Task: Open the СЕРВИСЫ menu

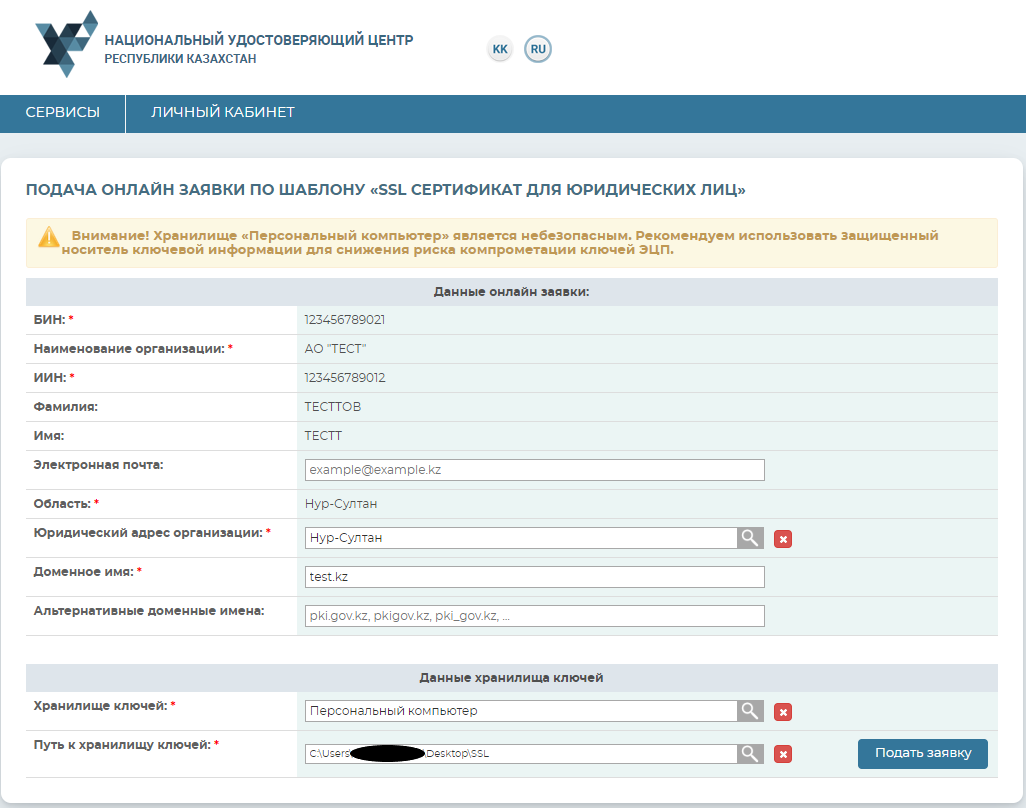Action: tap(62, 113)
